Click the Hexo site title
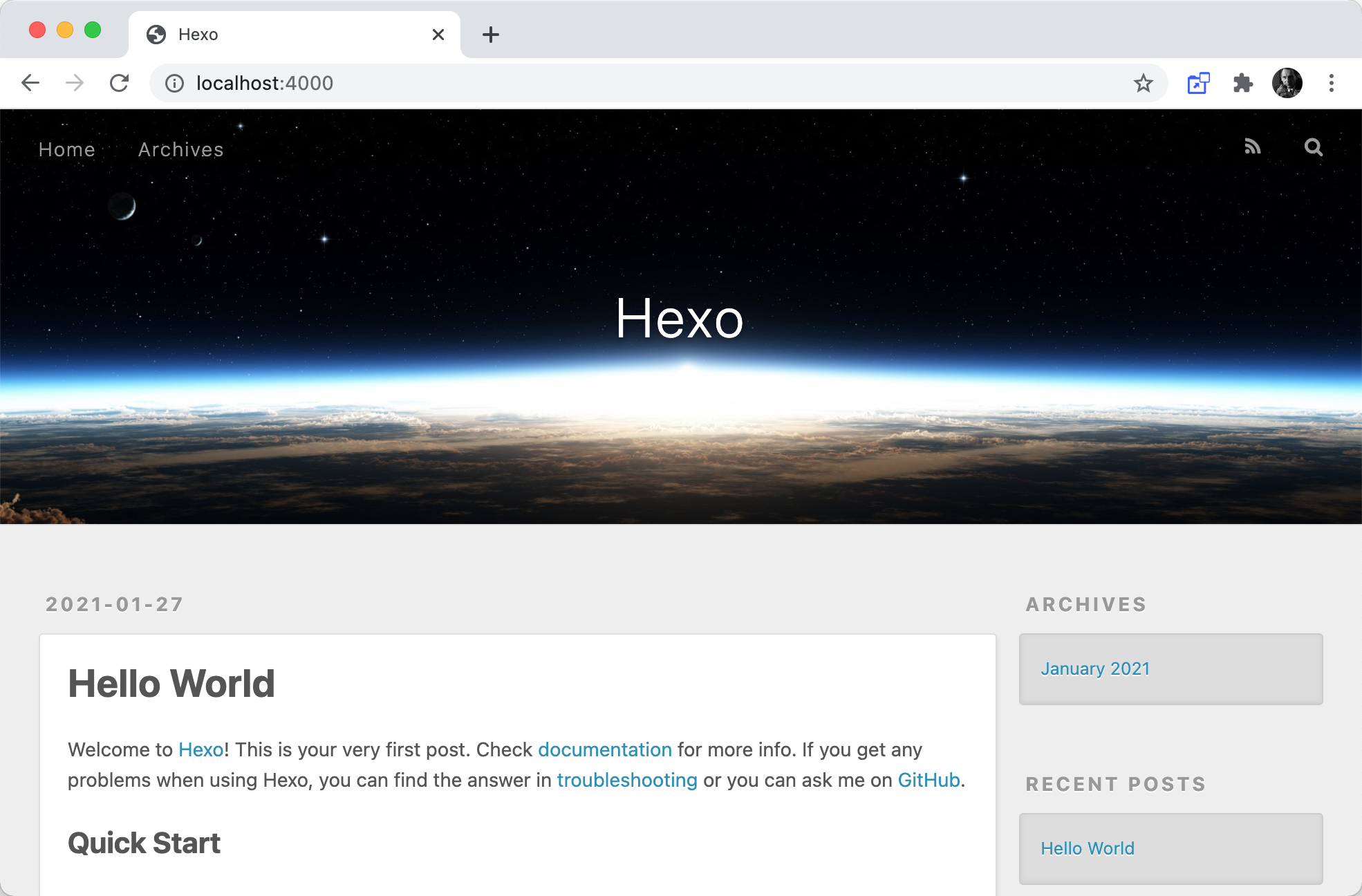 [x=680, y=319]
